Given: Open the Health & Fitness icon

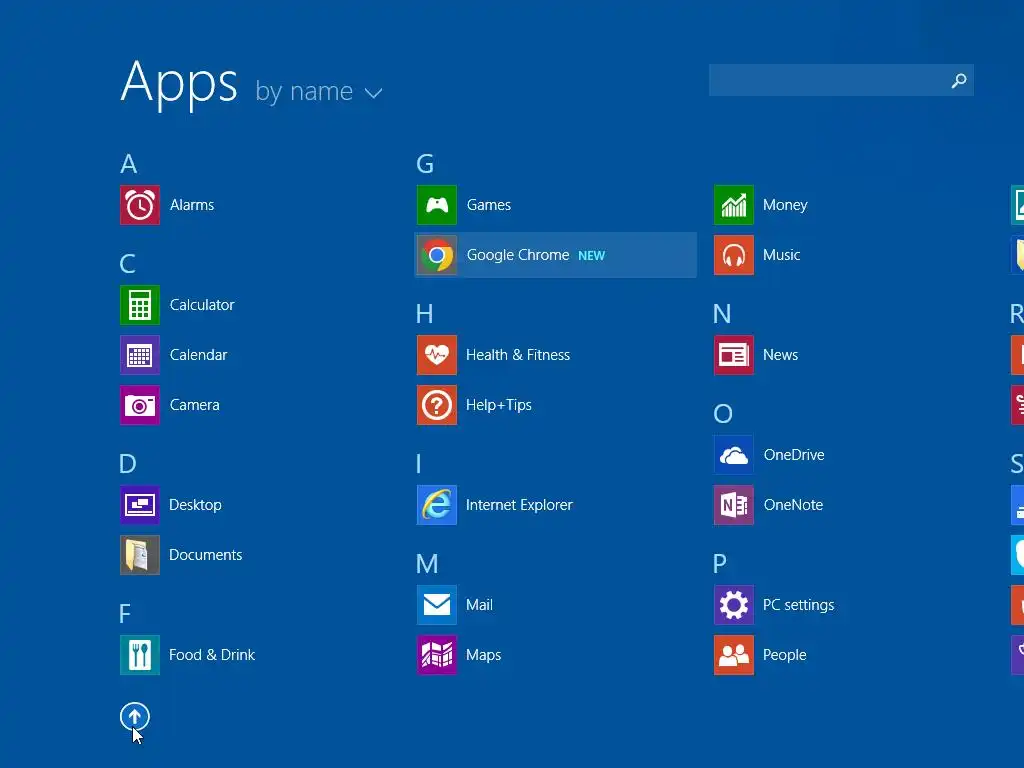Looking at the screenshot, I should tap(437, 355).
